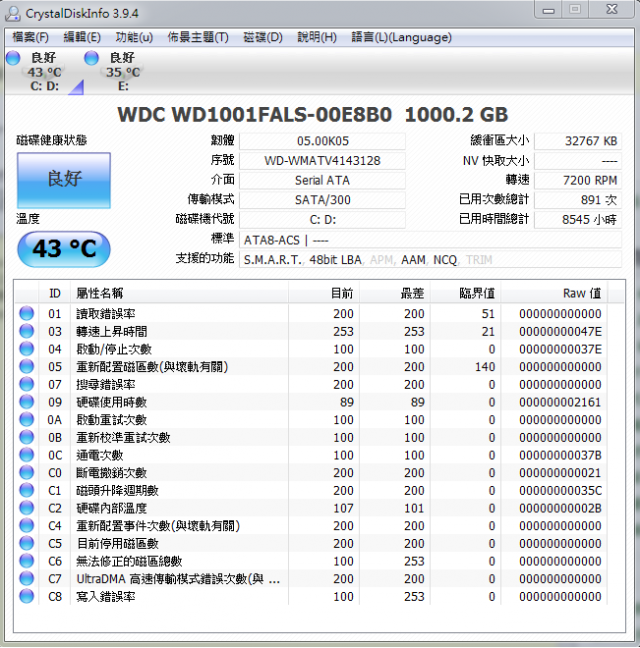Select row text 讀取錯誤率
Viewport: 640px width, 648px height.
(106, 314)
